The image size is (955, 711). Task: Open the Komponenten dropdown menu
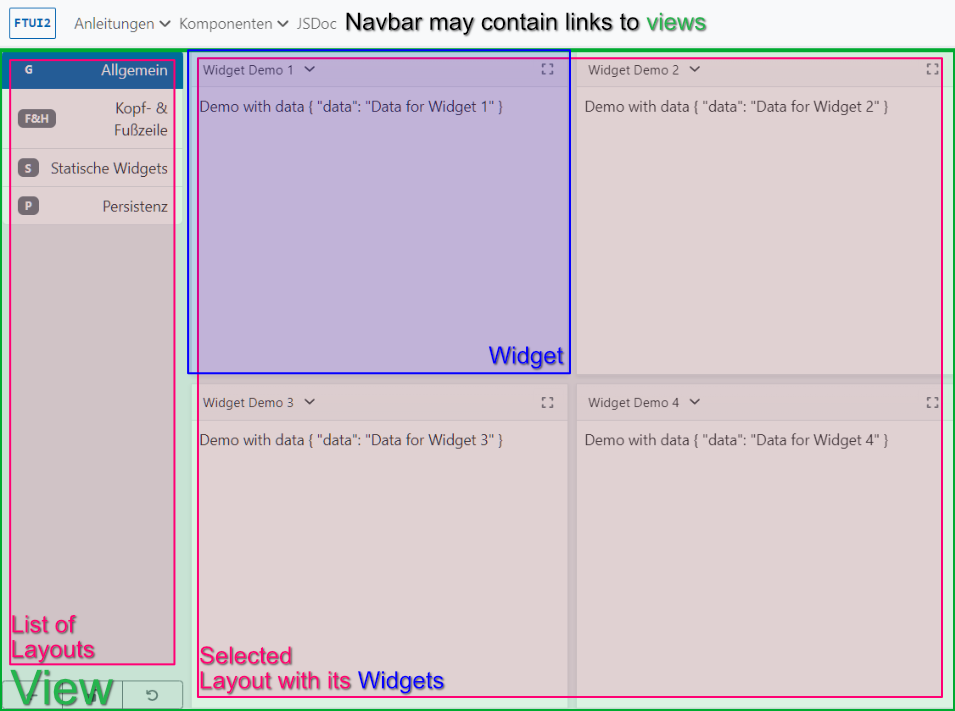(234, 23)
